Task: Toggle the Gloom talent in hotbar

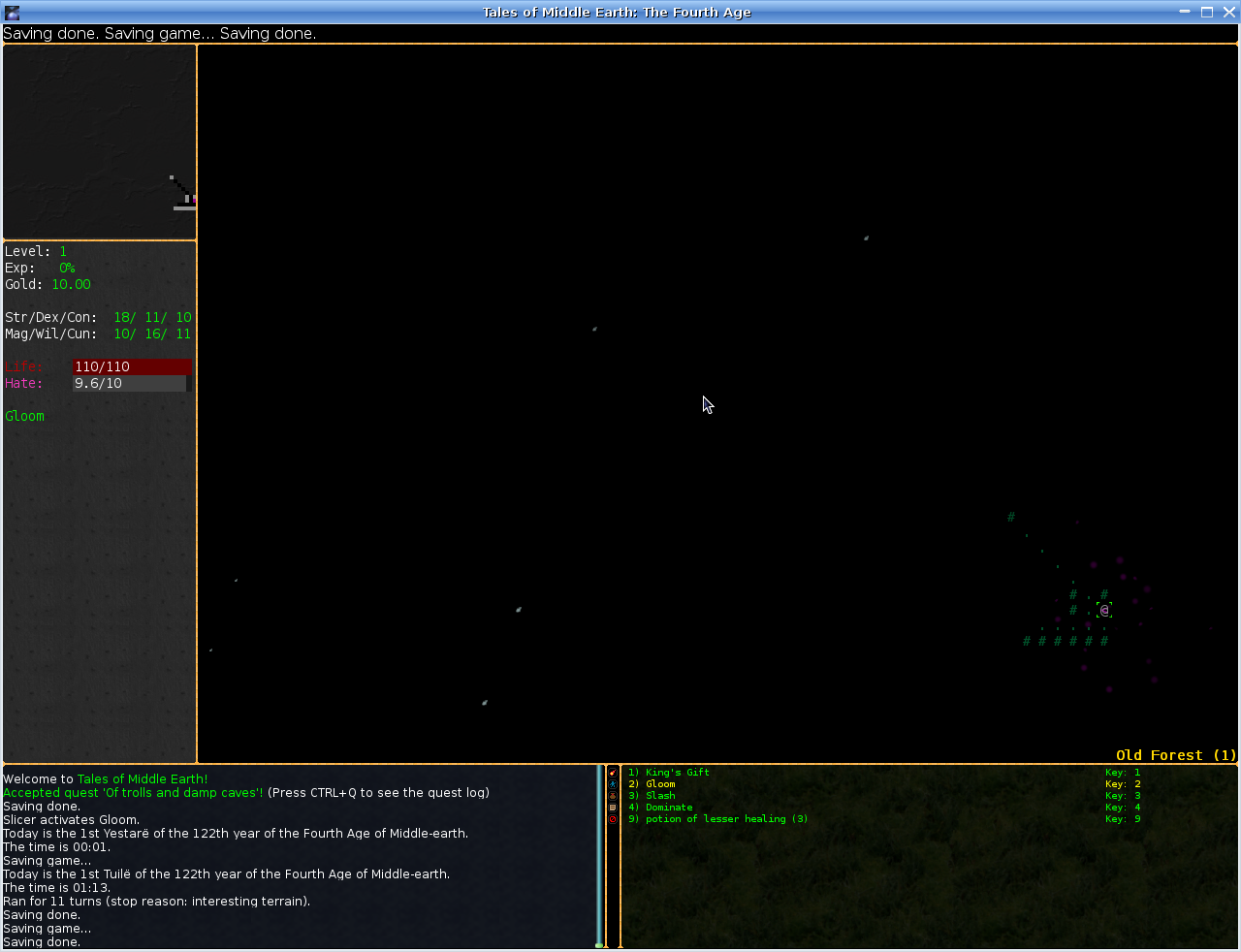Action: pos(652,784)
